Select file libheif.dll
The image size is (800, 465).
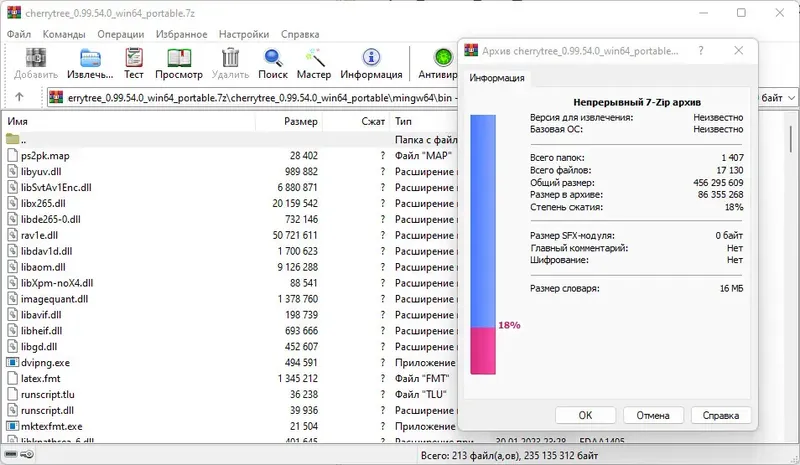[x=41, y=331]
